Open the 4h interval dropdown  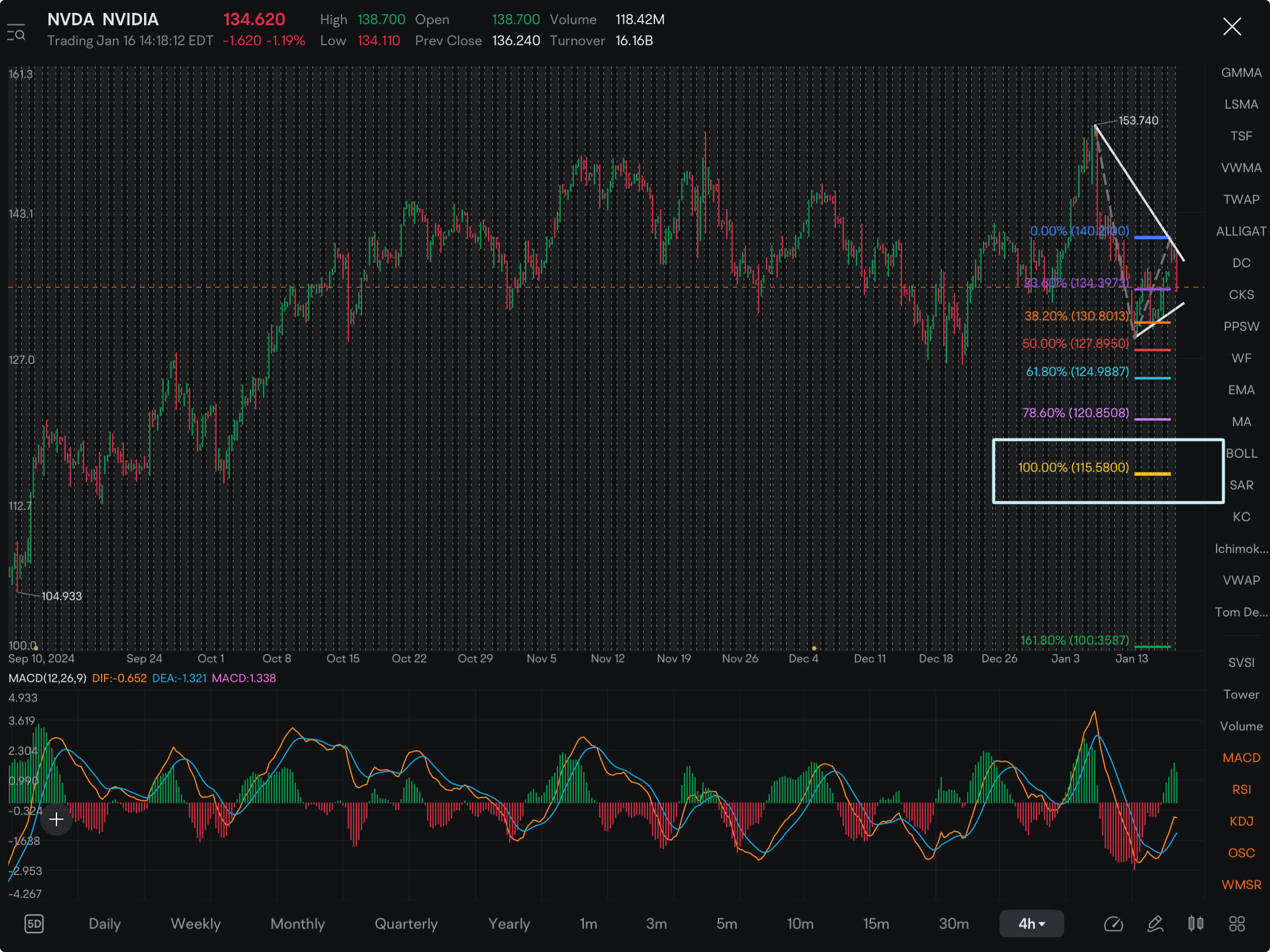click(1031, 924)
